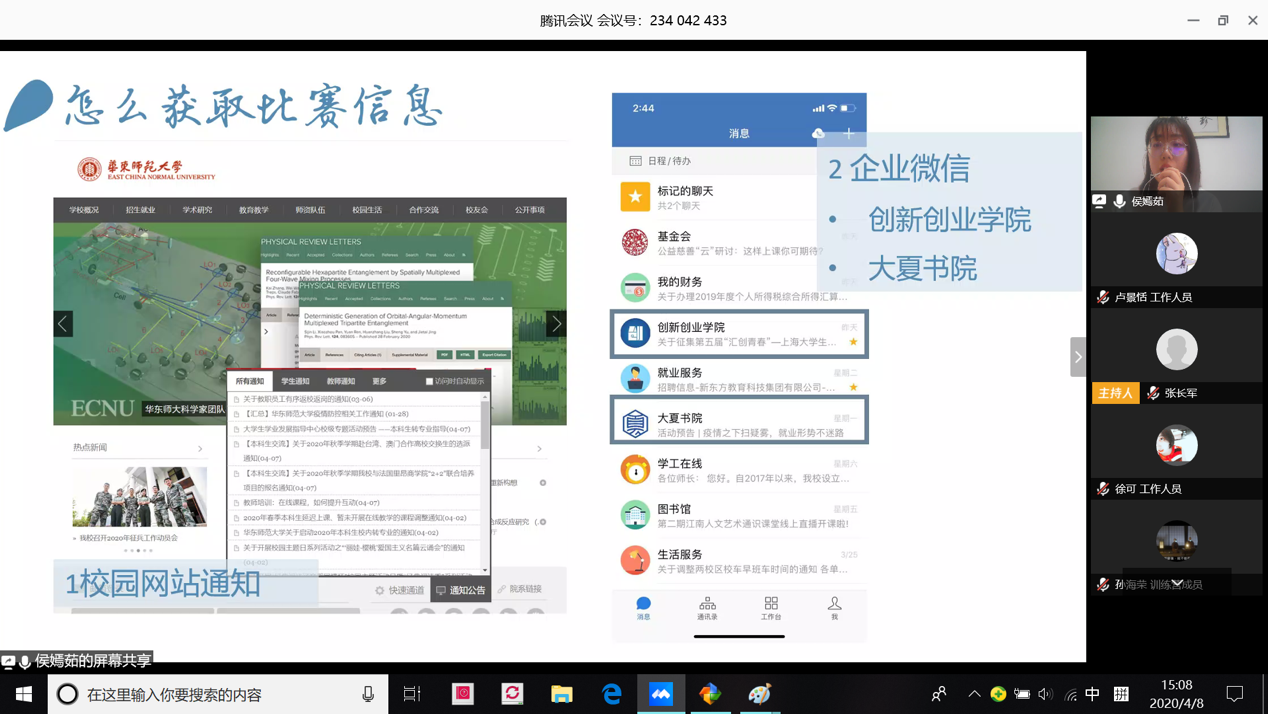
Task: Switch to the 学生通知 tab
Action: [x=295, y=381]
